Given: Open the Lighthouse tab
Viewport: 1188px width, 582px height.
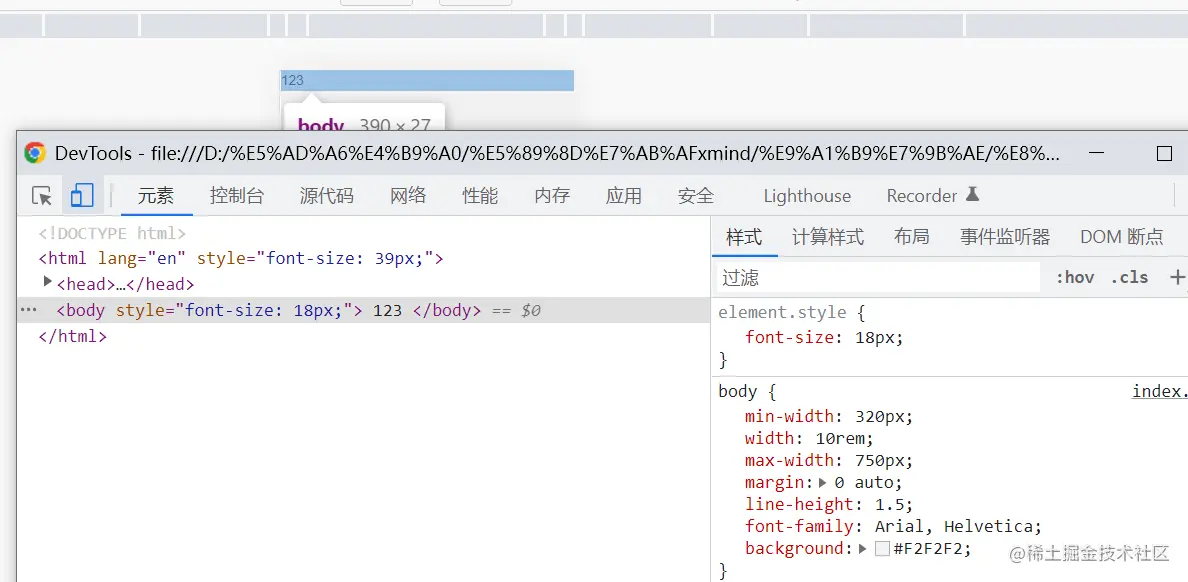Looking at the screenshot, I should (x=807, y=196).
